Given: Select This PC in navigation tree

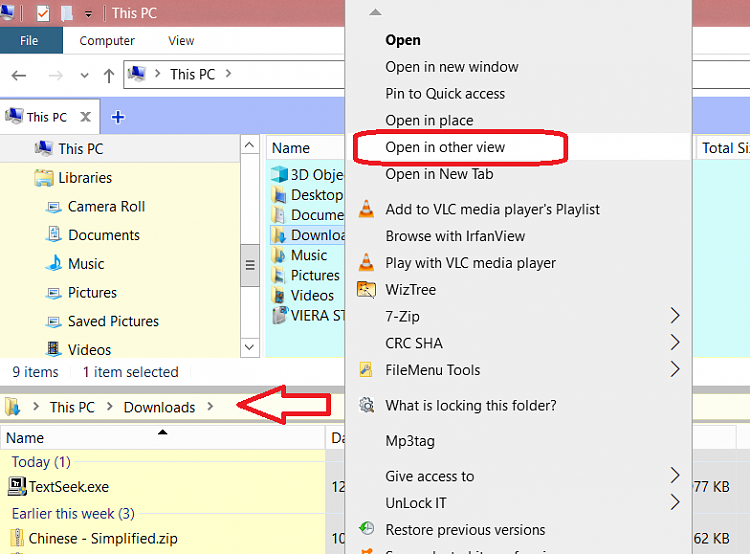Looking at the screenshot, I should tap(80, 149).
